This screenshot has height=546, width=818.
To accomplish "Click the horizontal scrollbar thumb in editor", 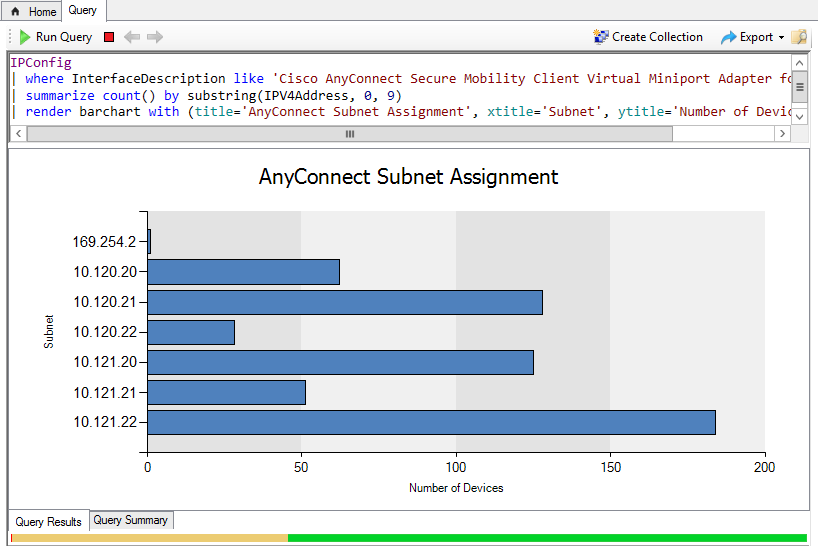I will point(350,134).
